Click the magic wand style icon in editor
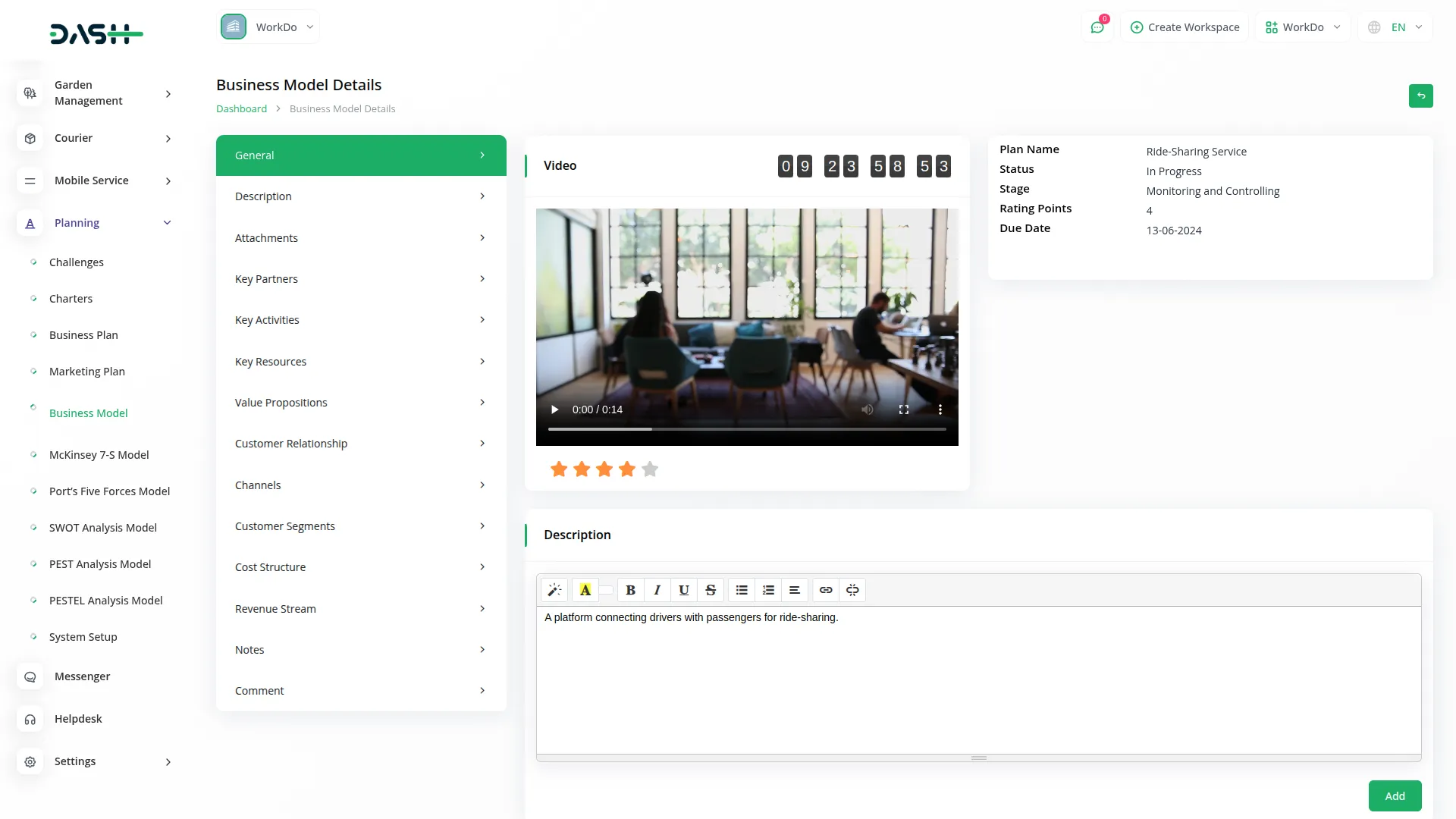 tap(554, 590)
